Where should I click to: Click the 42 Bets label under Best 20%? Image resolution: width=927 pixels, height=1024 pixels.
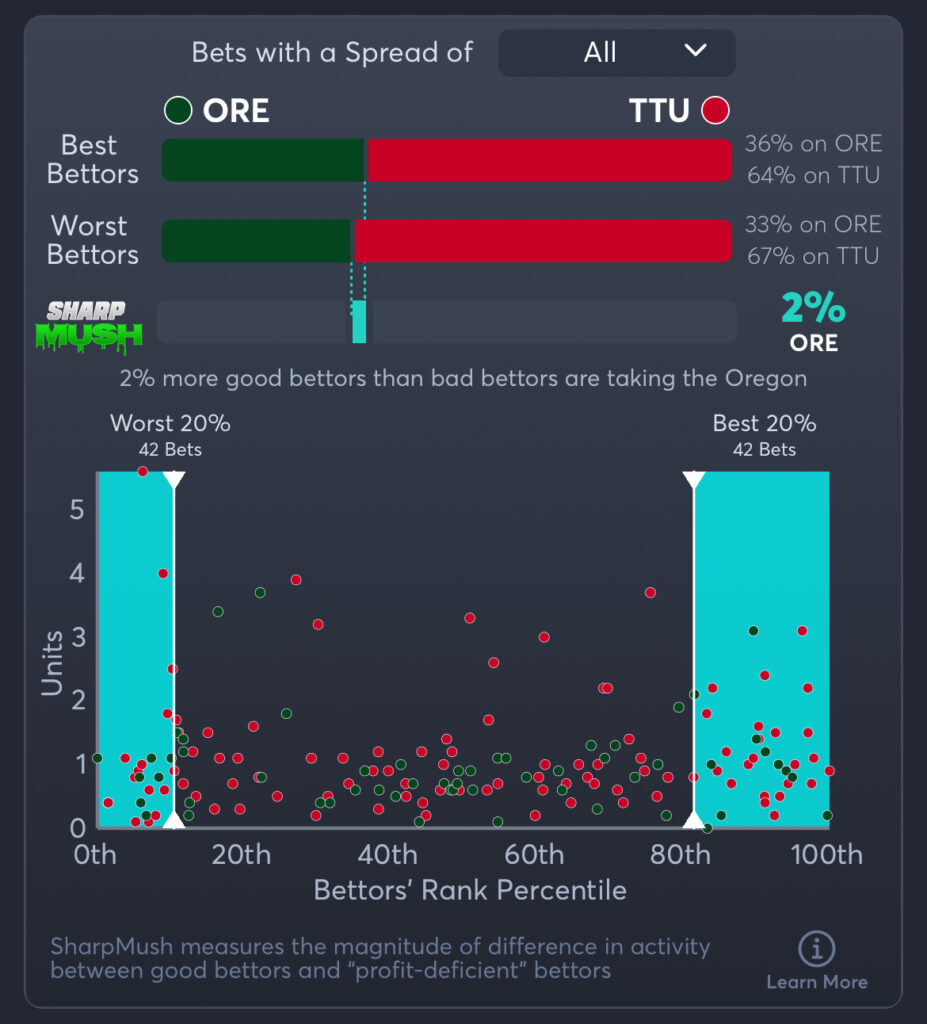(764, 449)
